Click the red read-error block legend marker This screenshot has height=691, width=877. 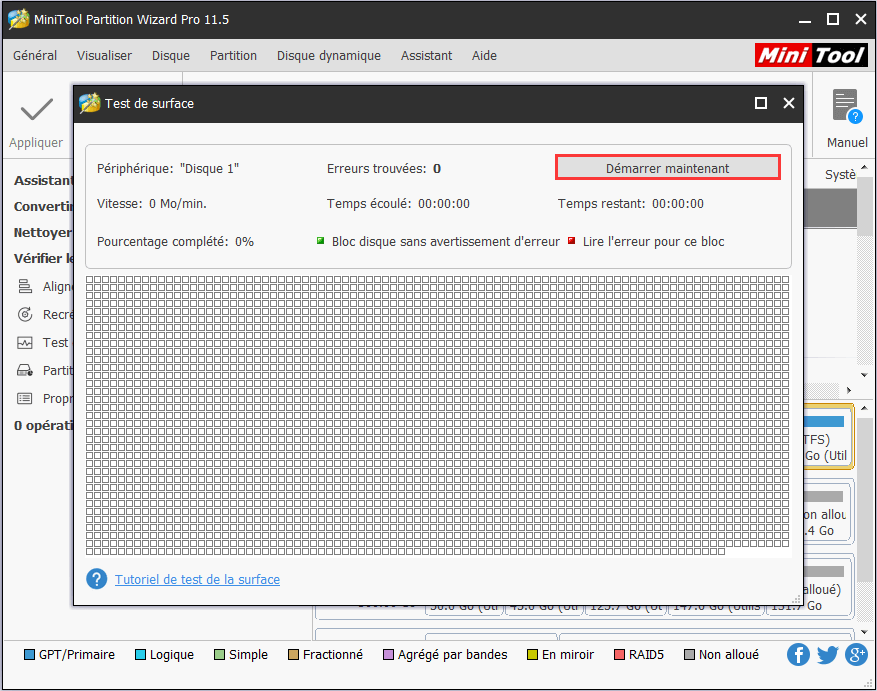click(572, 241)
